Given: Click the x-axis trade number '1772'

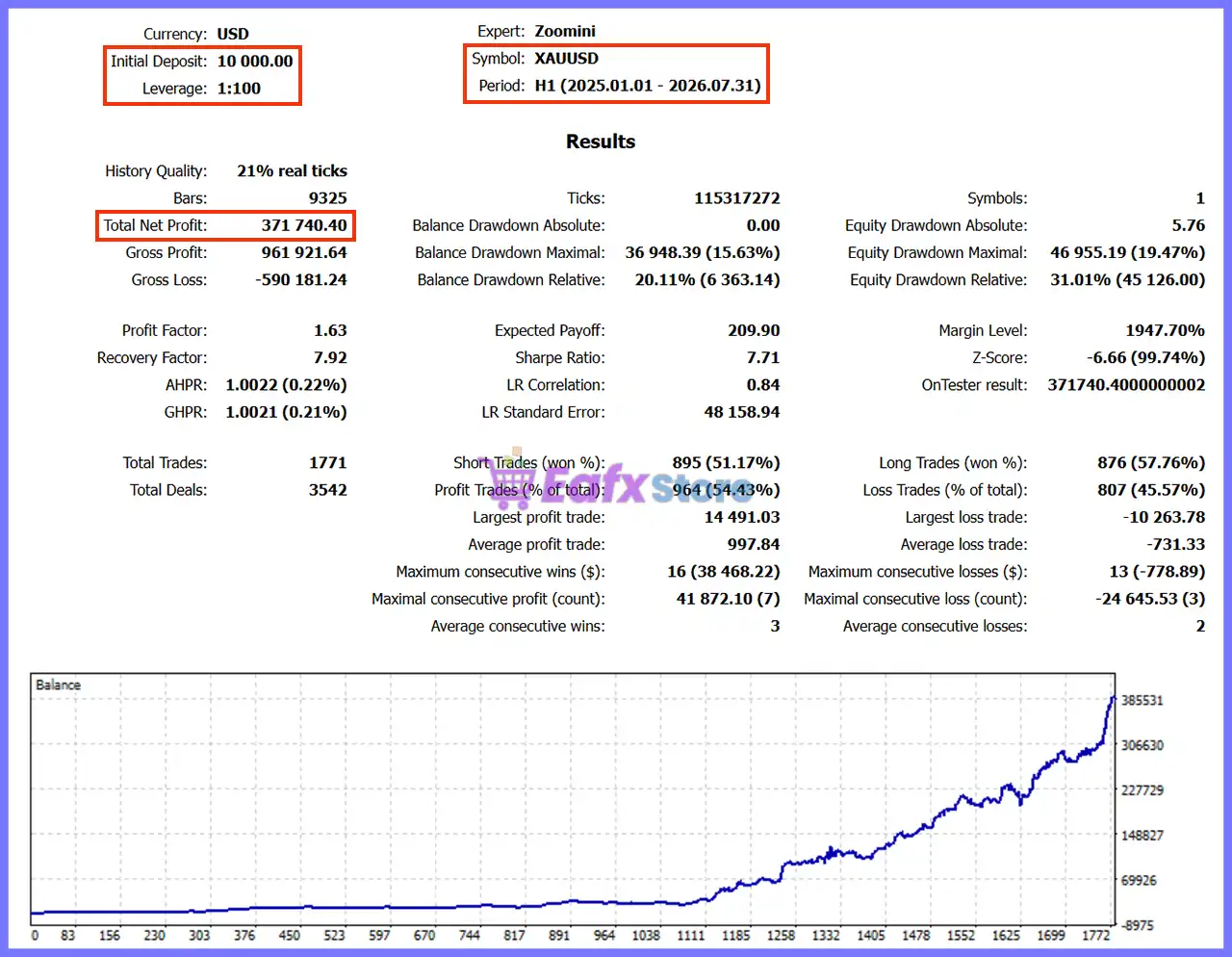Looking at the screenshot, I should coord(1096,935).
